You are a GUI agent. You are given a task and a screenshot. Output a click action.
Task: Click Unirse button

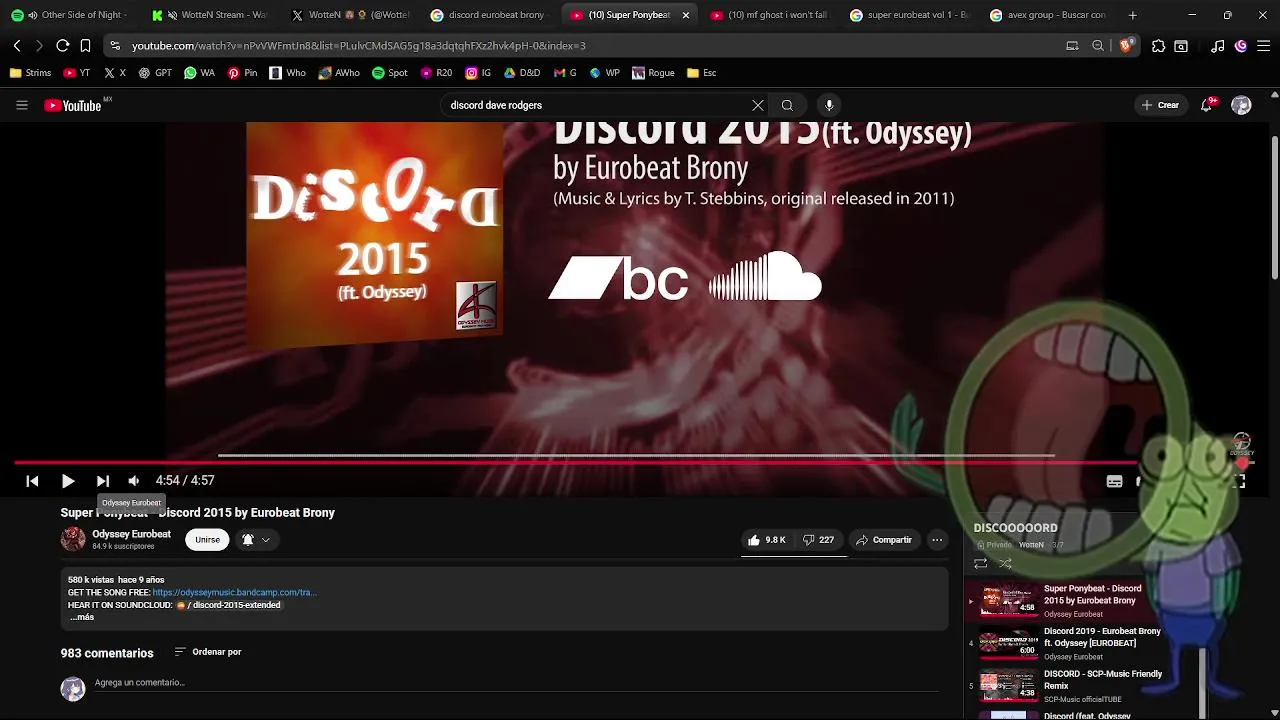[207, 540]
